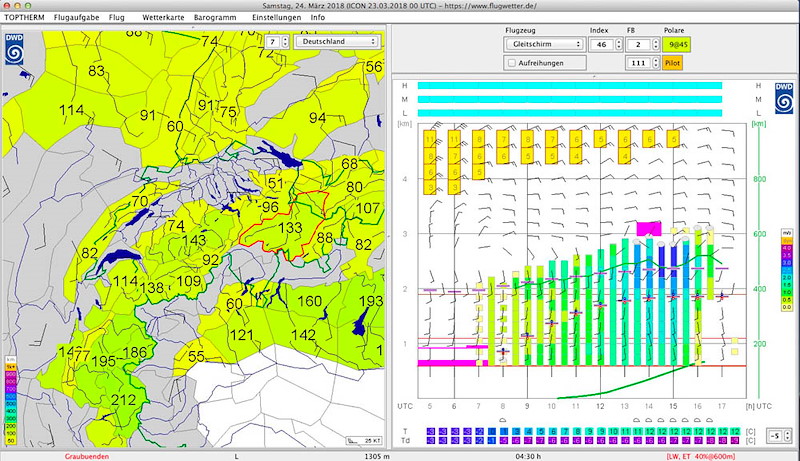This screenshot has height=461, width=800.
Task: Open the Wetterkarte menu
Action: coord(163,17)
